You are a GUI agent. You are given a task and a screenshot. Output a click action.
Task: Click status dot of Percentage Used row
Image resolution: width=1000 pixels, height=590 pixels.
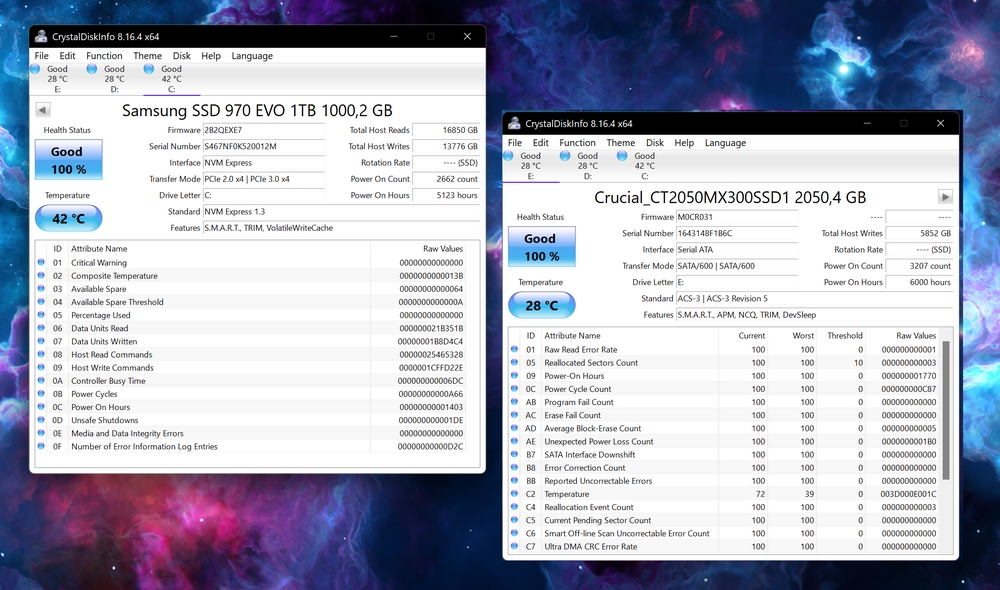(x=41, y=315)
